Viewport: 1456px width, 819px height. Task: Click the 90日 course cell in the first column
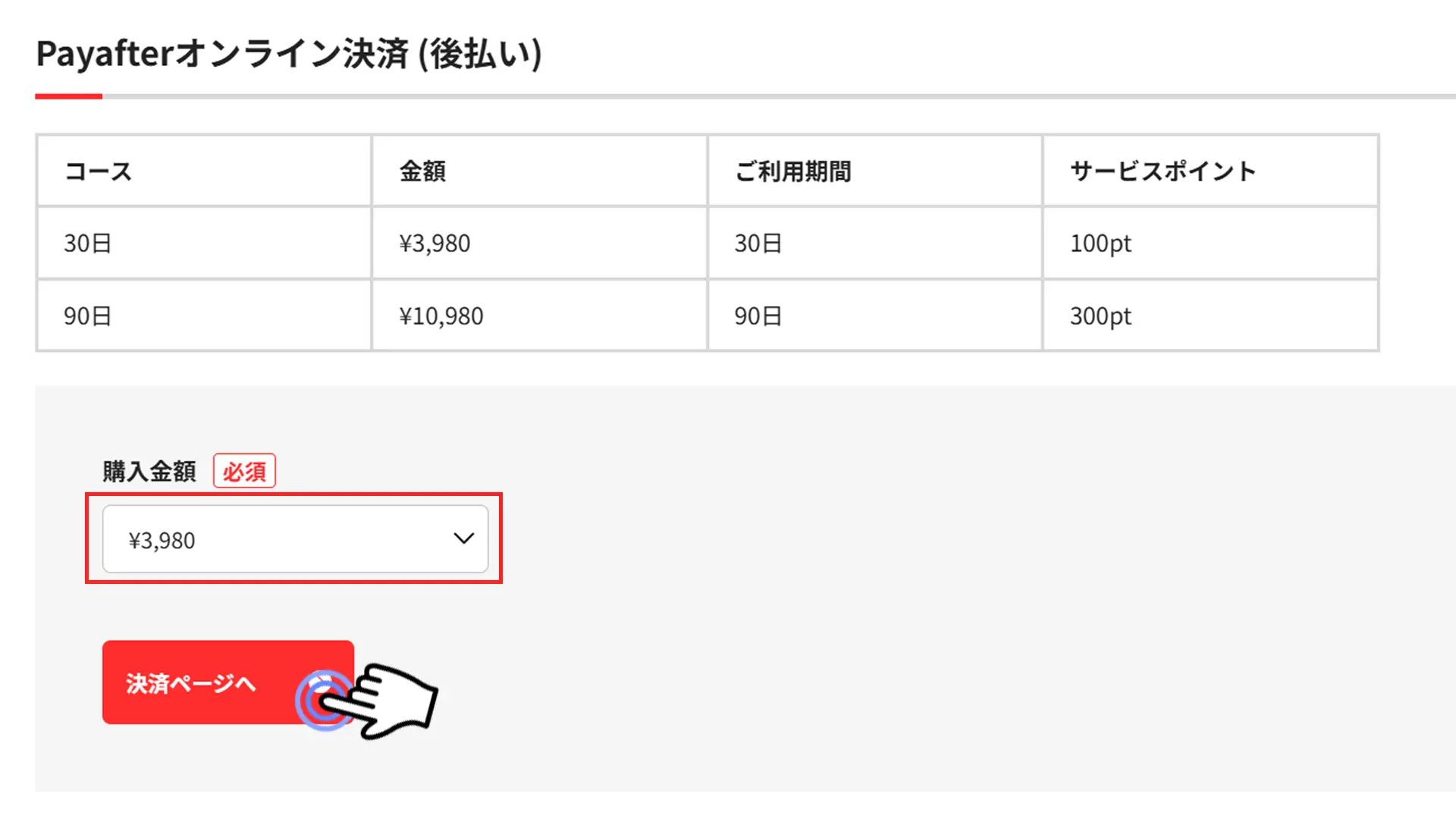click(x=204, y=315)
